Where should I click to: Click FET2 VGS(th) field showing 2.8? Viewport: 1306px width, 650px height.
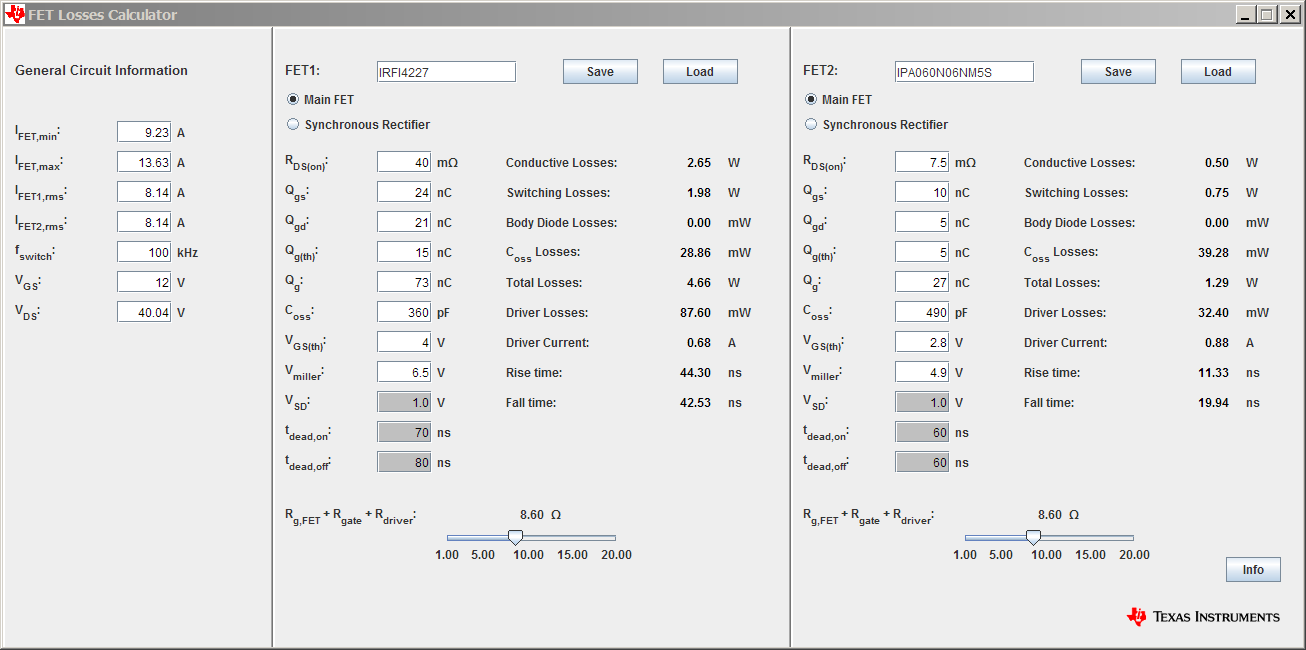922,342
